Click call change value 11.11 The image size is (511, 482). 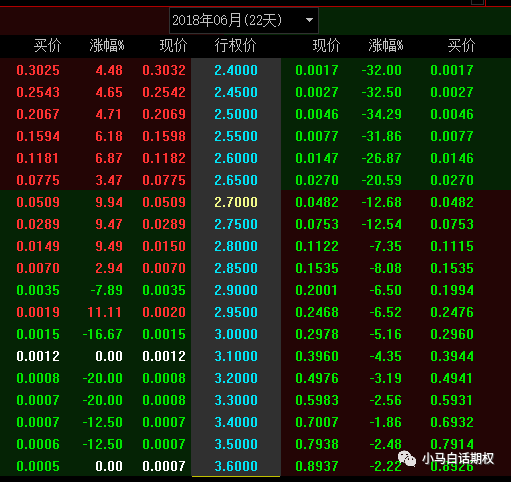(105, 312)
